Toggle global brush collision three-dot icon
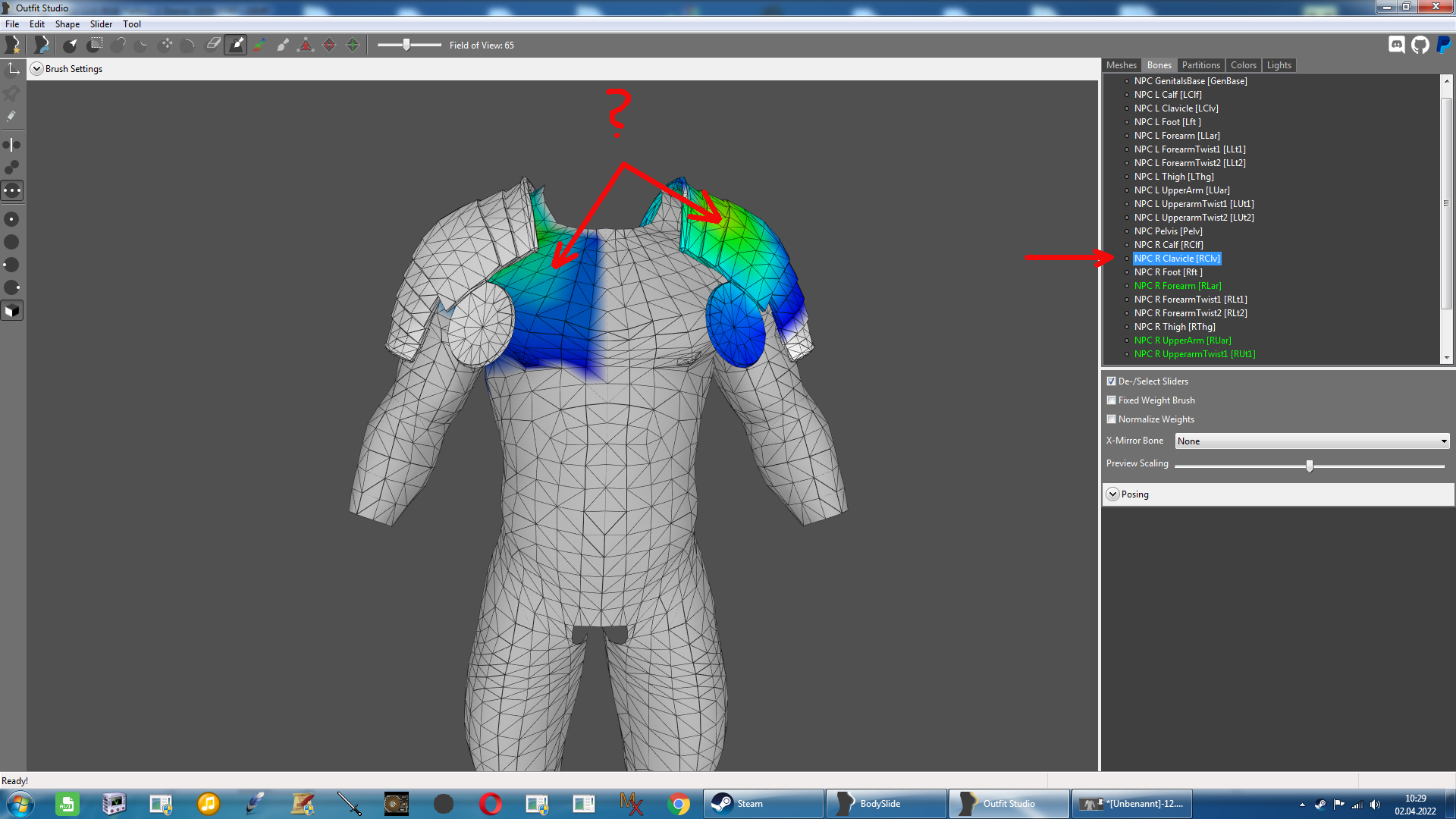The height and width of the screenshot is (819, 1456). 12,190
